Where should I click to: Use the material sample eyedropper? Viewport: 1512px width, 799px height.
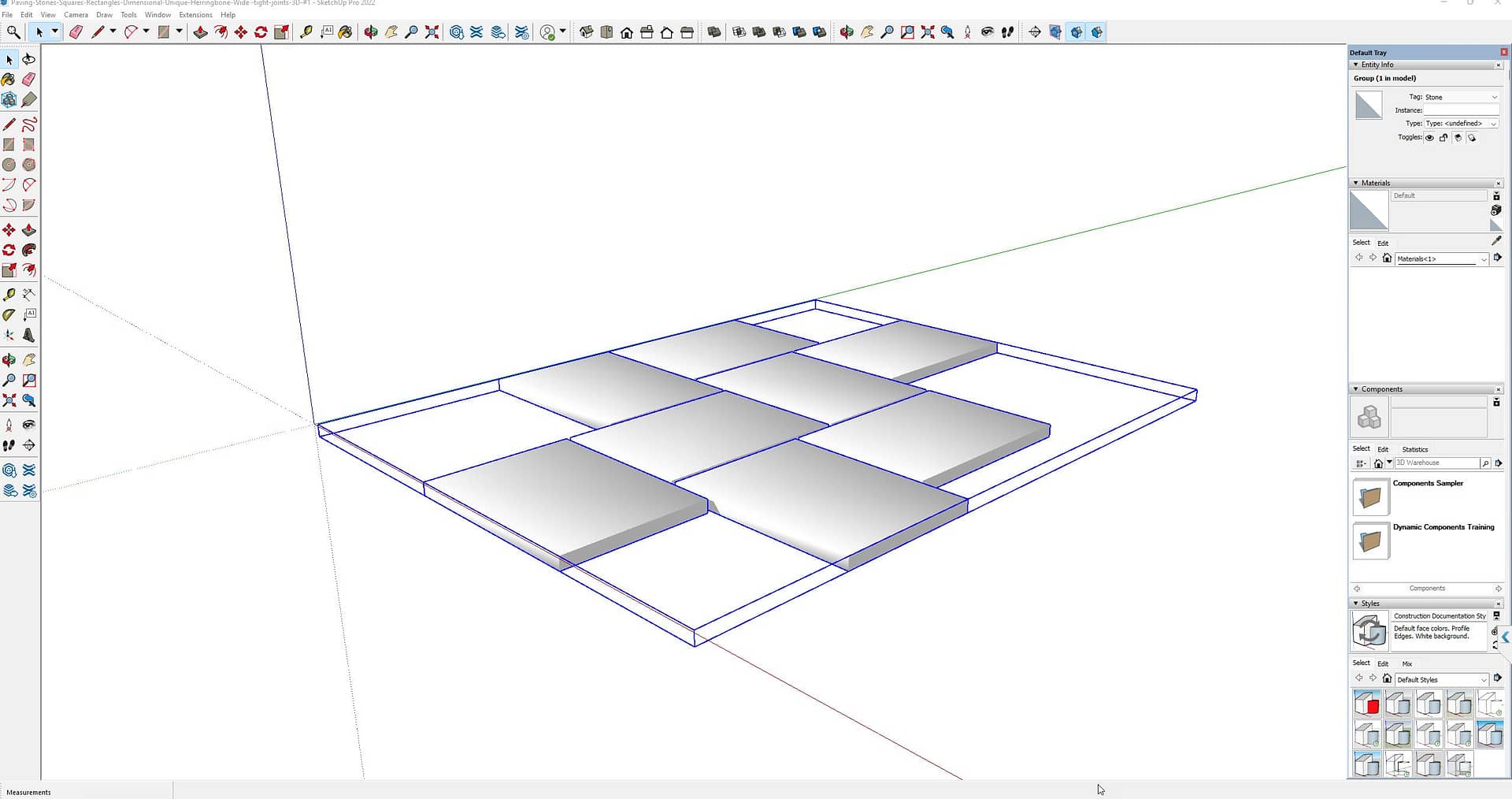[1496, 241]
